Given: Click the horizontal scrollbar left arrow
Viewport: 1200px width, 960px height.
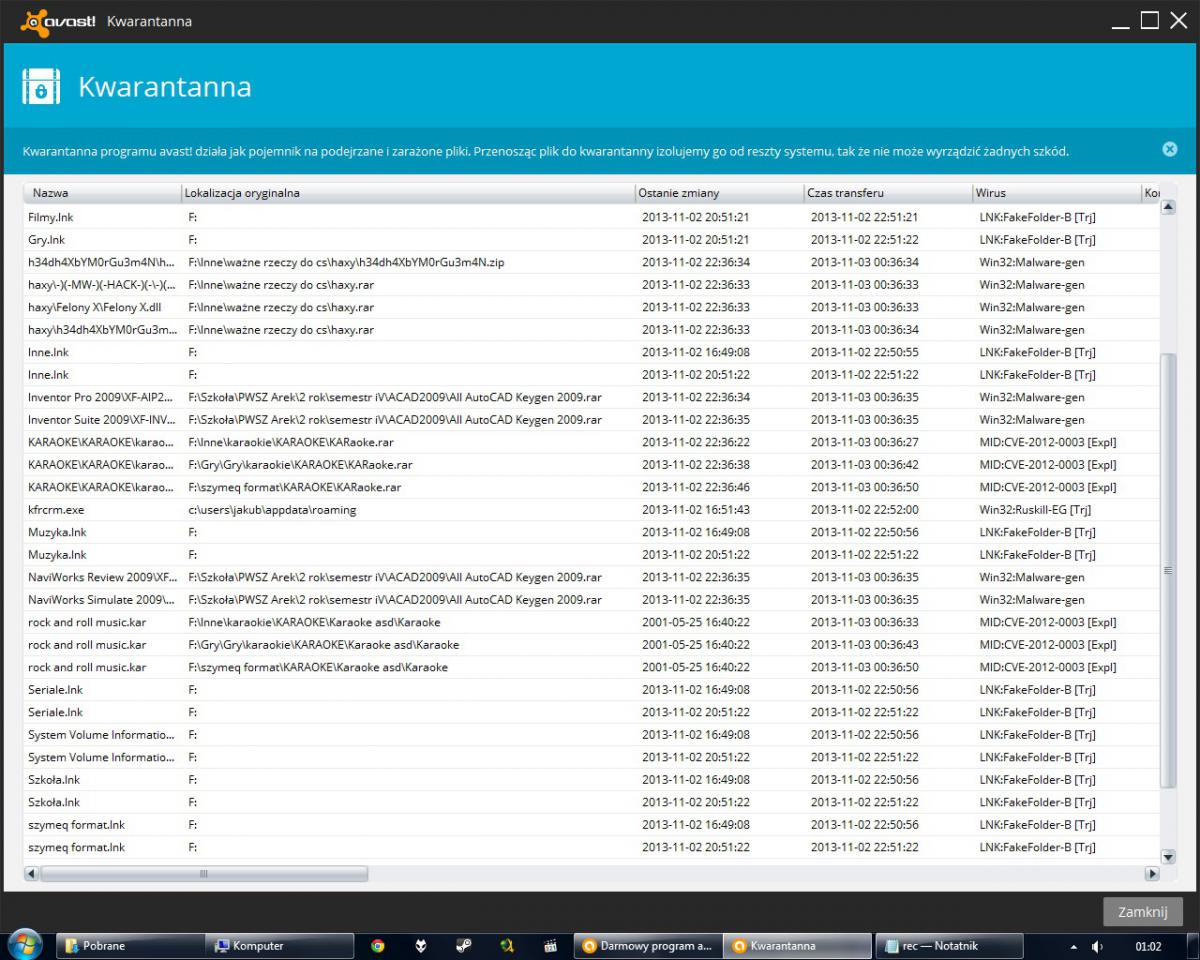Looking at the screenshot, I should 31,873.
